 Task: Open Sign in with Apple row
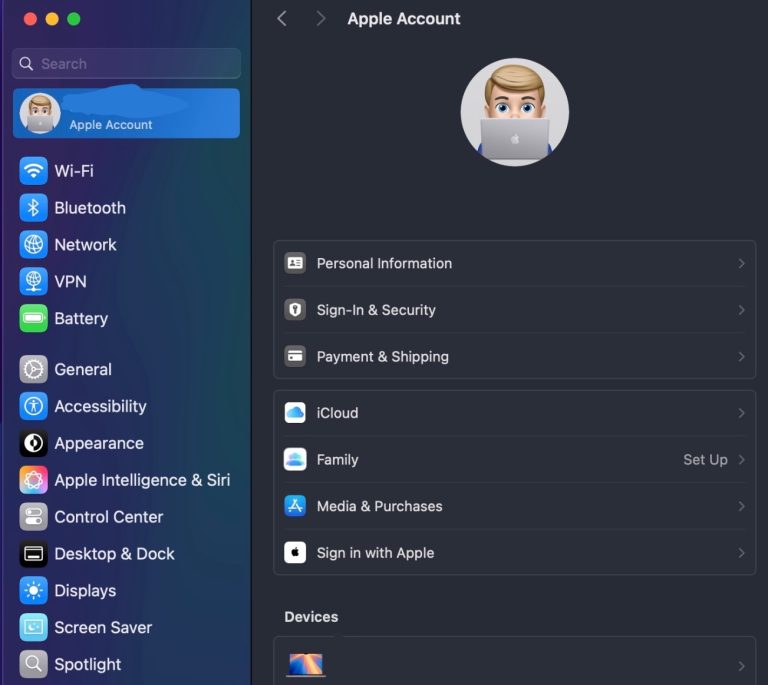point(514,553)
